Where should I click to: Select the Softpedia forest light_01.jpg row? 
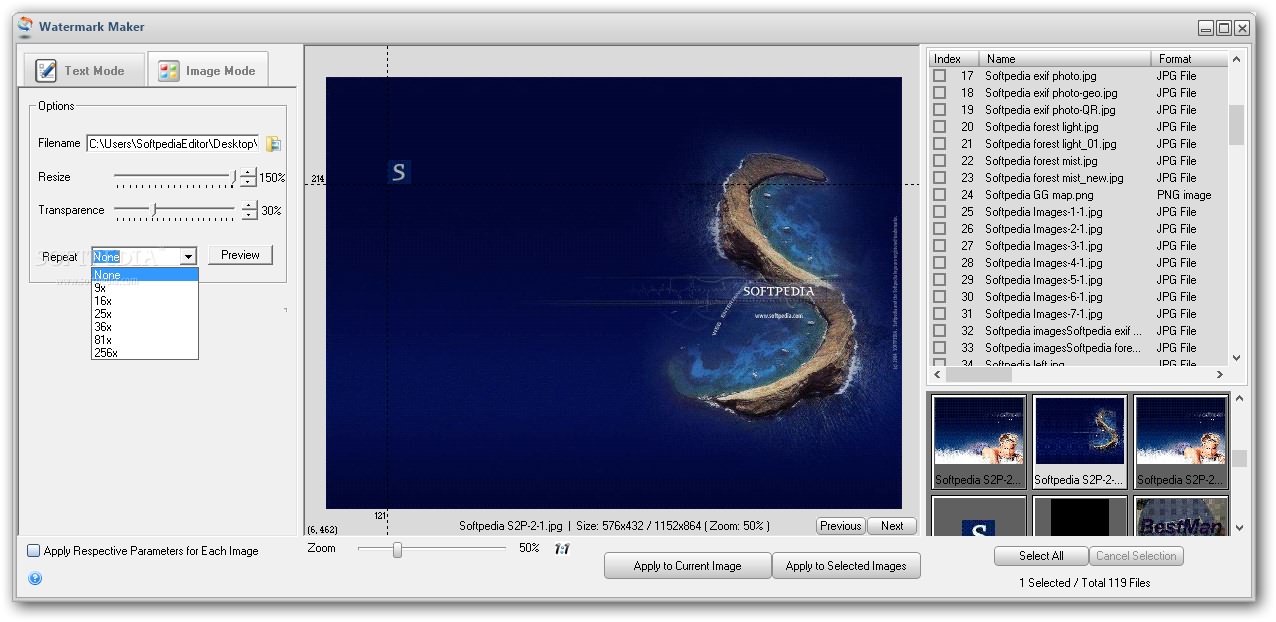1078,144
